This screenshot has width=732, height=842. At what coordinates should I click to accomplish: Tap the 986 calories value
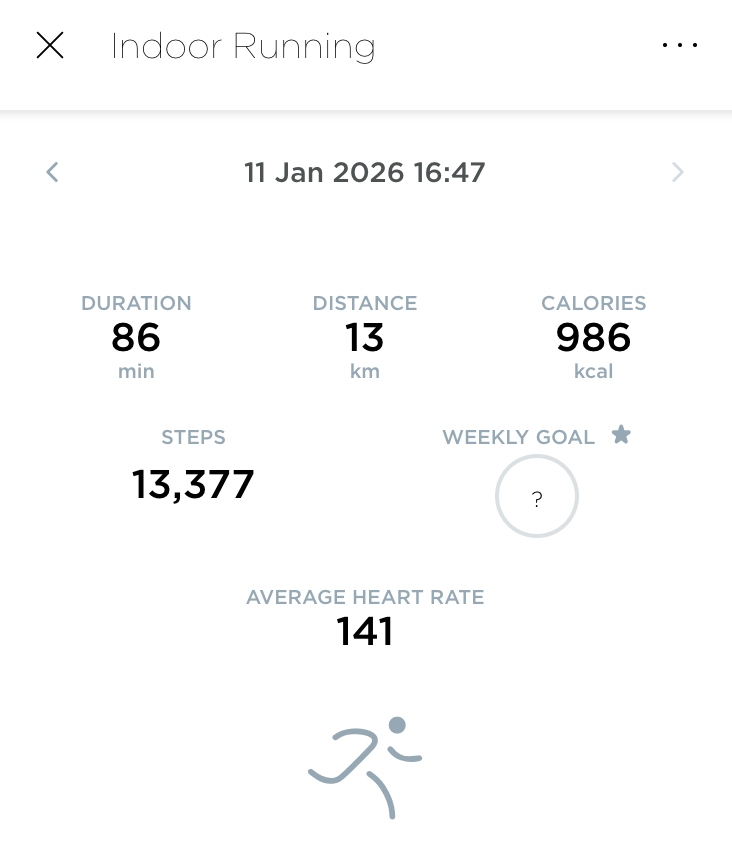[593, 338]
